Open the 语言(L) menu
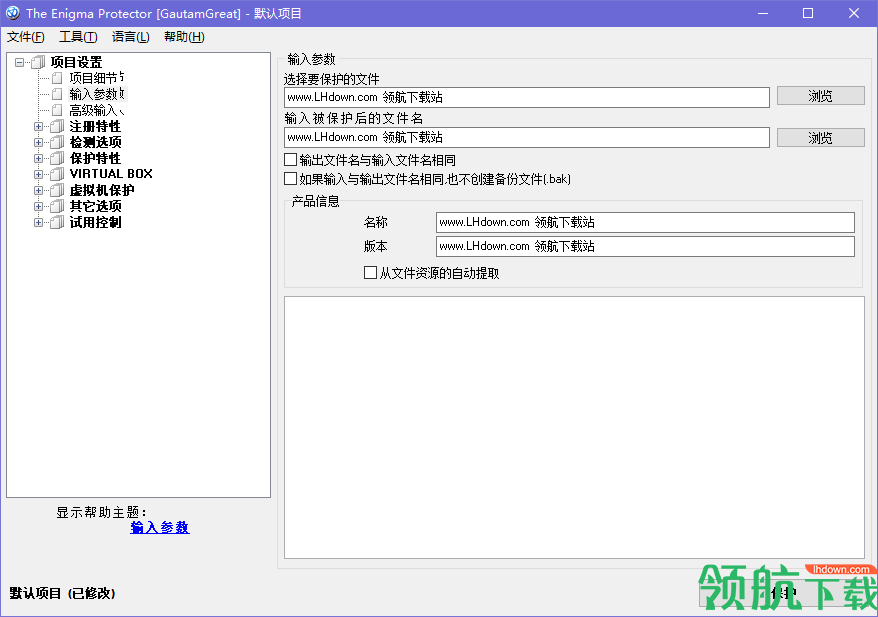 (130, 37)
